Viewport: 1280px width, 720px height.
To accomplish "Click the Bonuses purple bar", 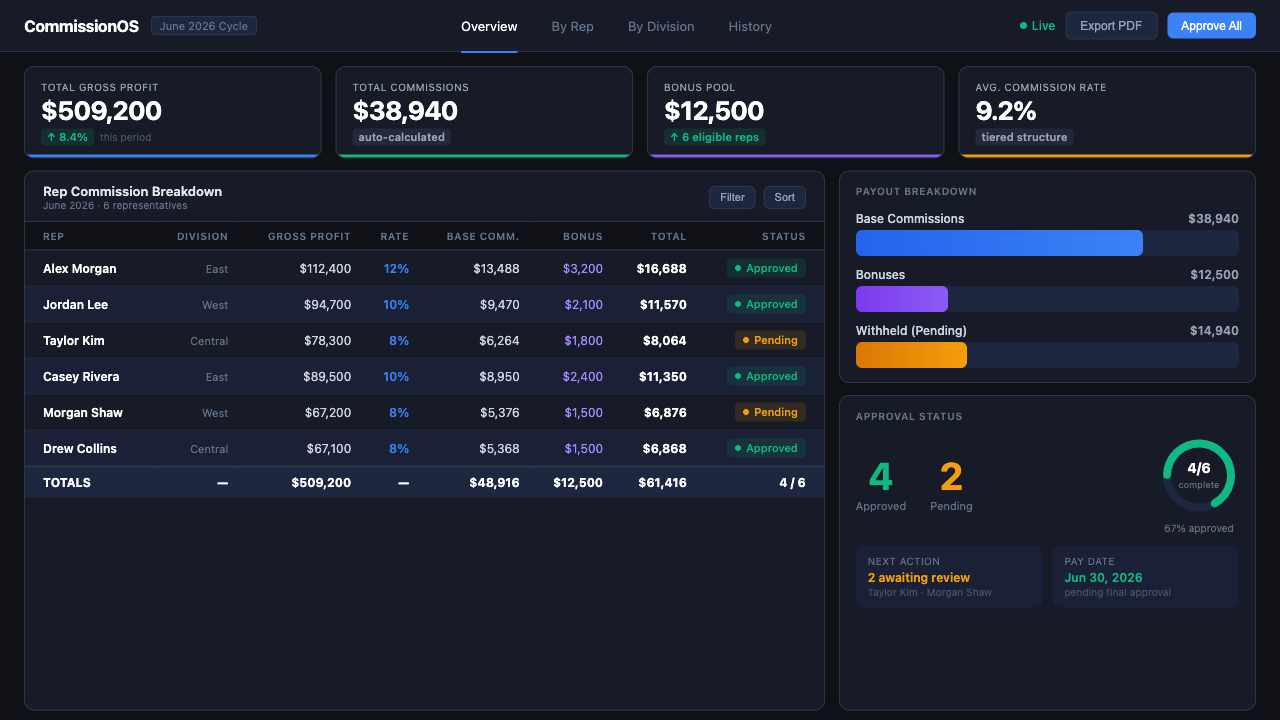I will 902,299.
